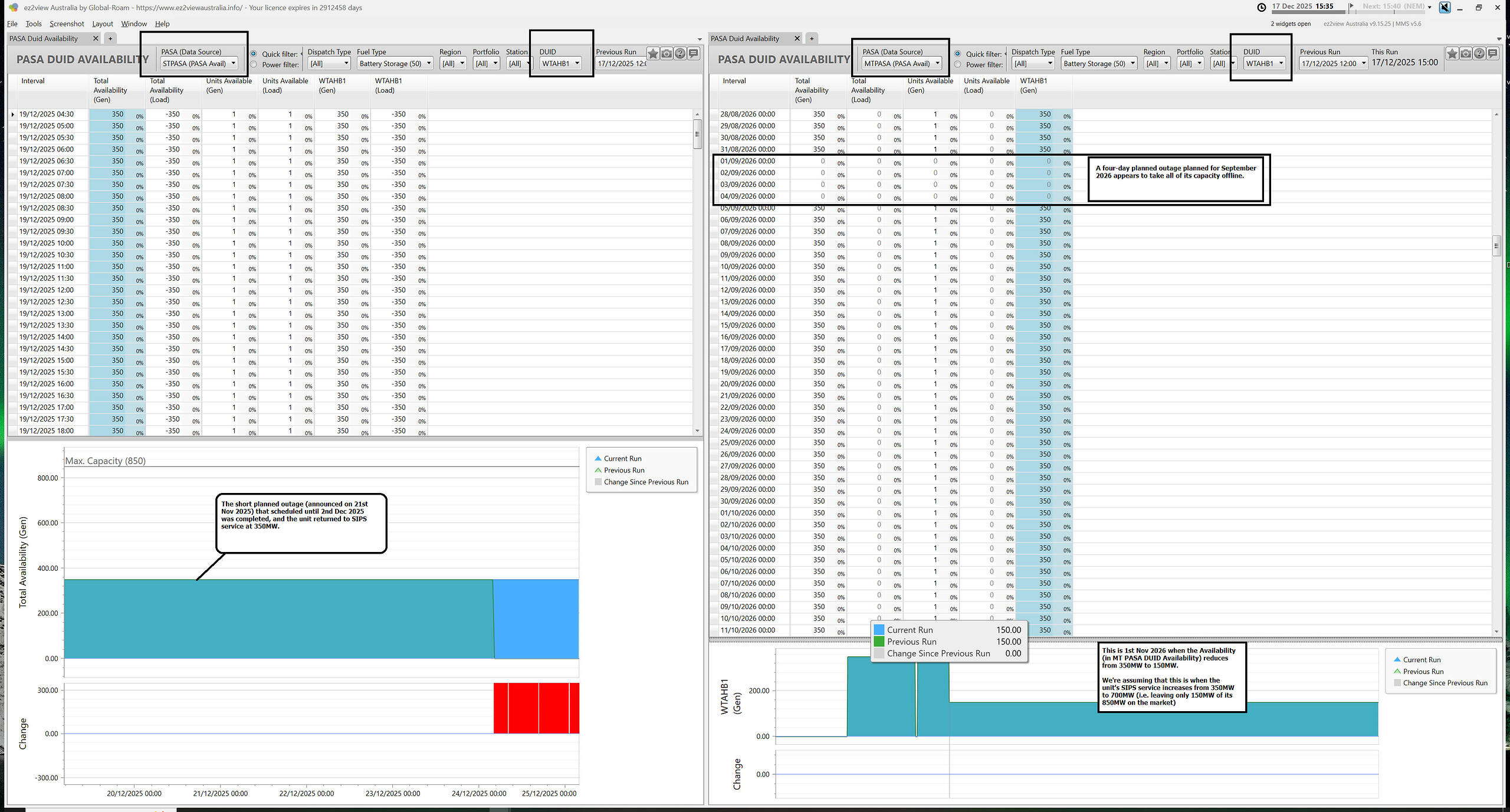Open help question-mark icon in right widget
The width and height of the screenshot is (1510, 812).
(1479, 54)
